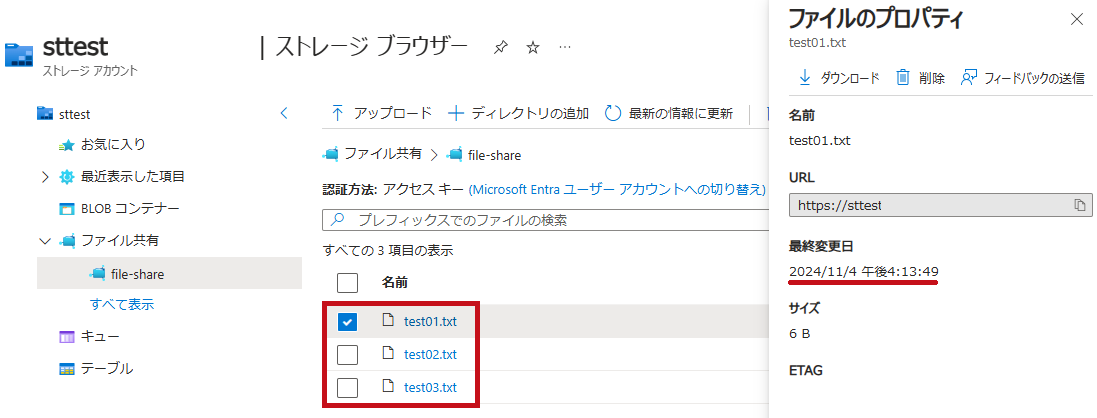Viewport: 1097px width, 418px height.
Task: Expand the recently viewed items node
Action: click(45, 177)
